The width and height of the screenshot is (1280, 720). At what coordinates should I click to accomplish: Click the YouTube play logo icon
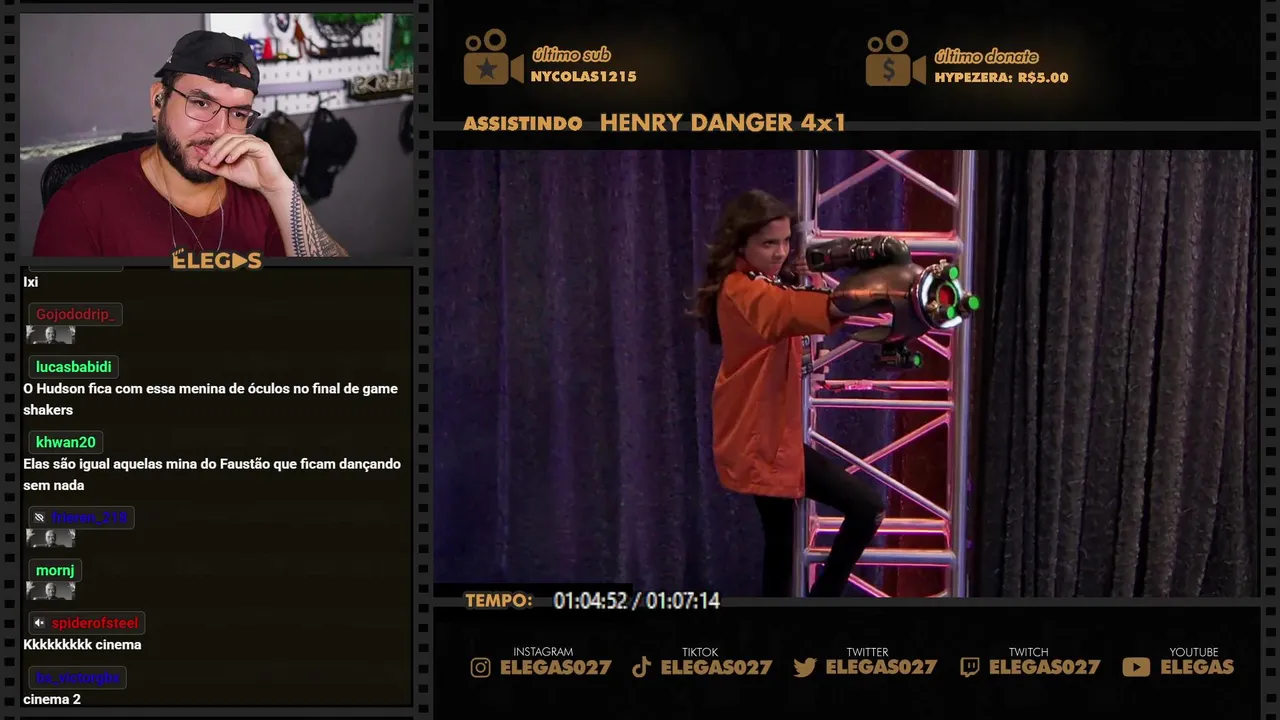point(1136,667)
